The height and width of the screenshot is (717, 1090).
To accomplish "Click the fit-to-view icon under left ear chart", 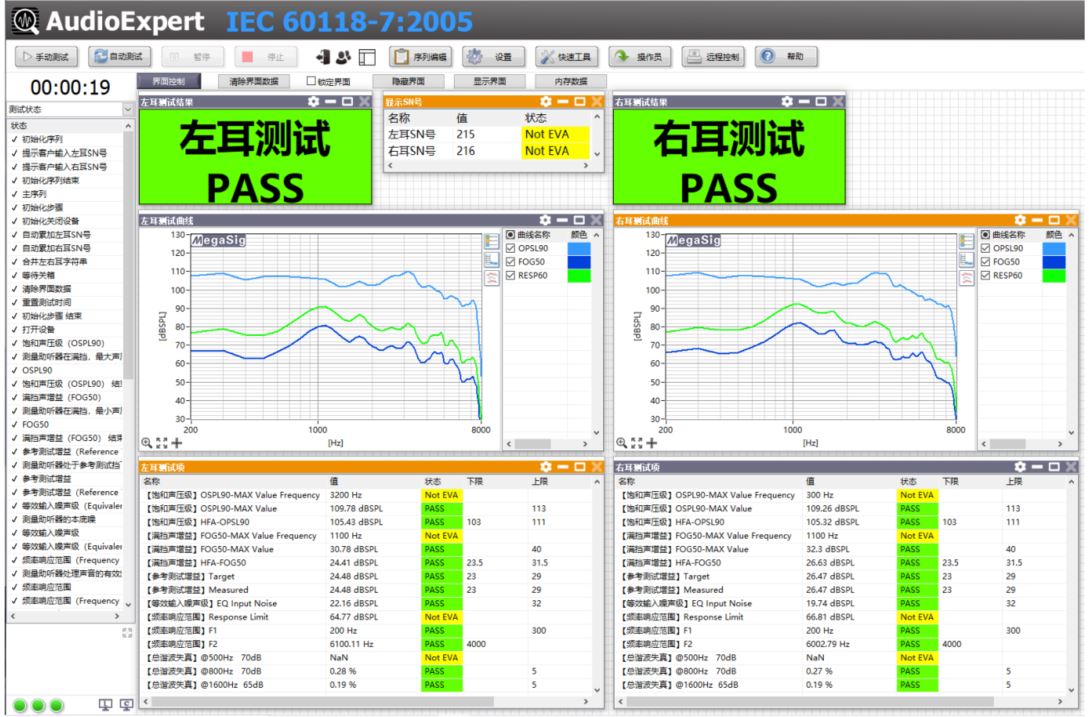I will point(162,442).
